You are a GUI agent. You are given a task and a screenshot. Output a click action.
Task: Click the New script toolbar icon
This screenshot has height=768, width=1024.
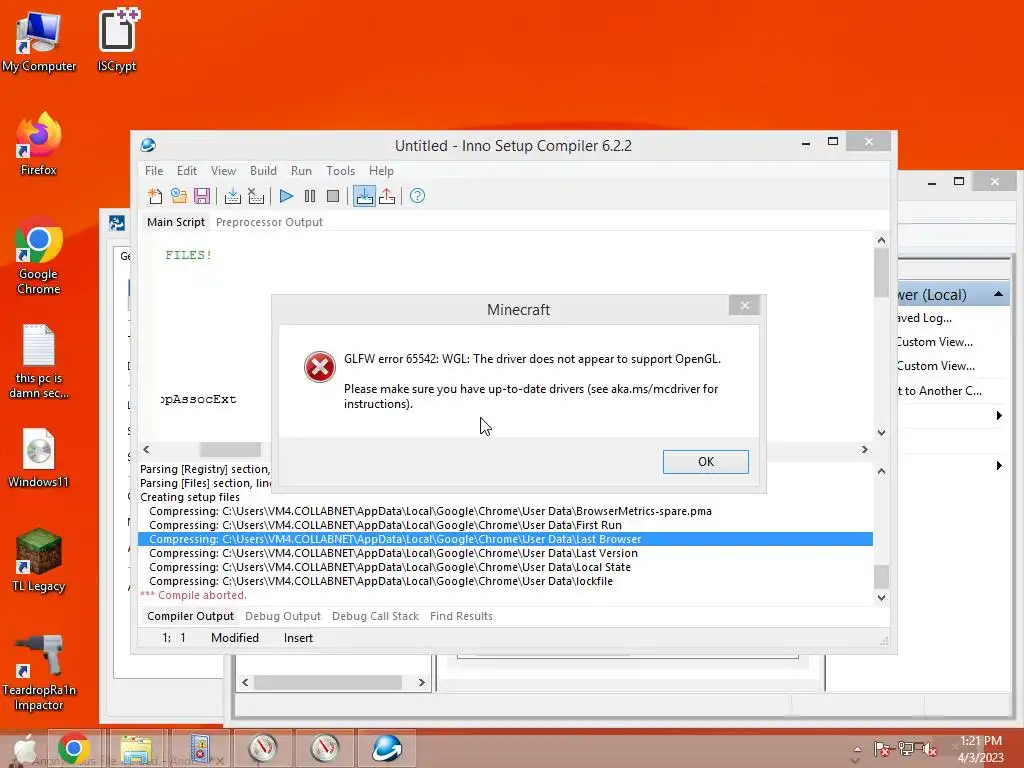click(x=155, y=196)
